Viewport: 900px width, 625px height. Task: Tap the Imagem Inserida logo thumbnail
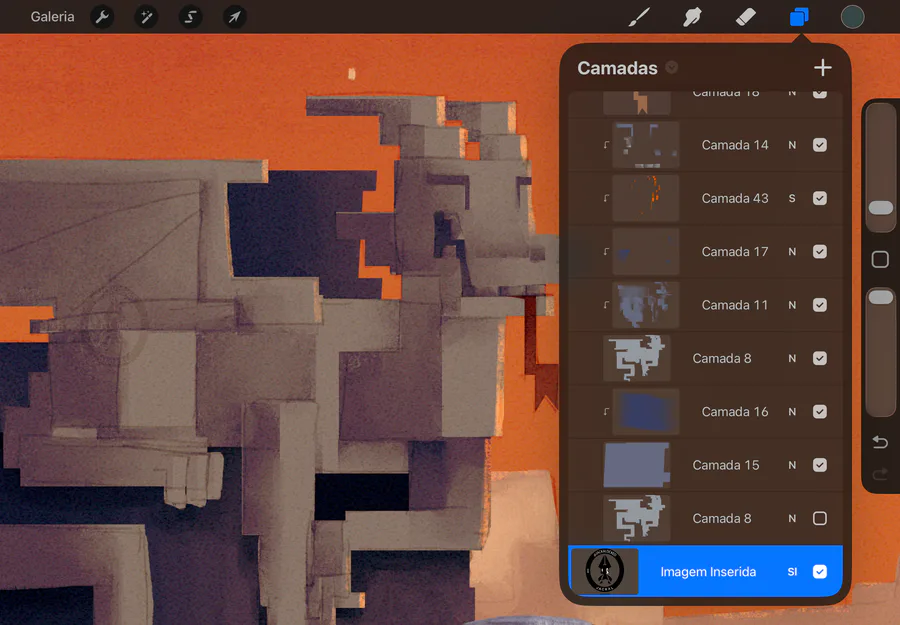click(x=604, y=572)
